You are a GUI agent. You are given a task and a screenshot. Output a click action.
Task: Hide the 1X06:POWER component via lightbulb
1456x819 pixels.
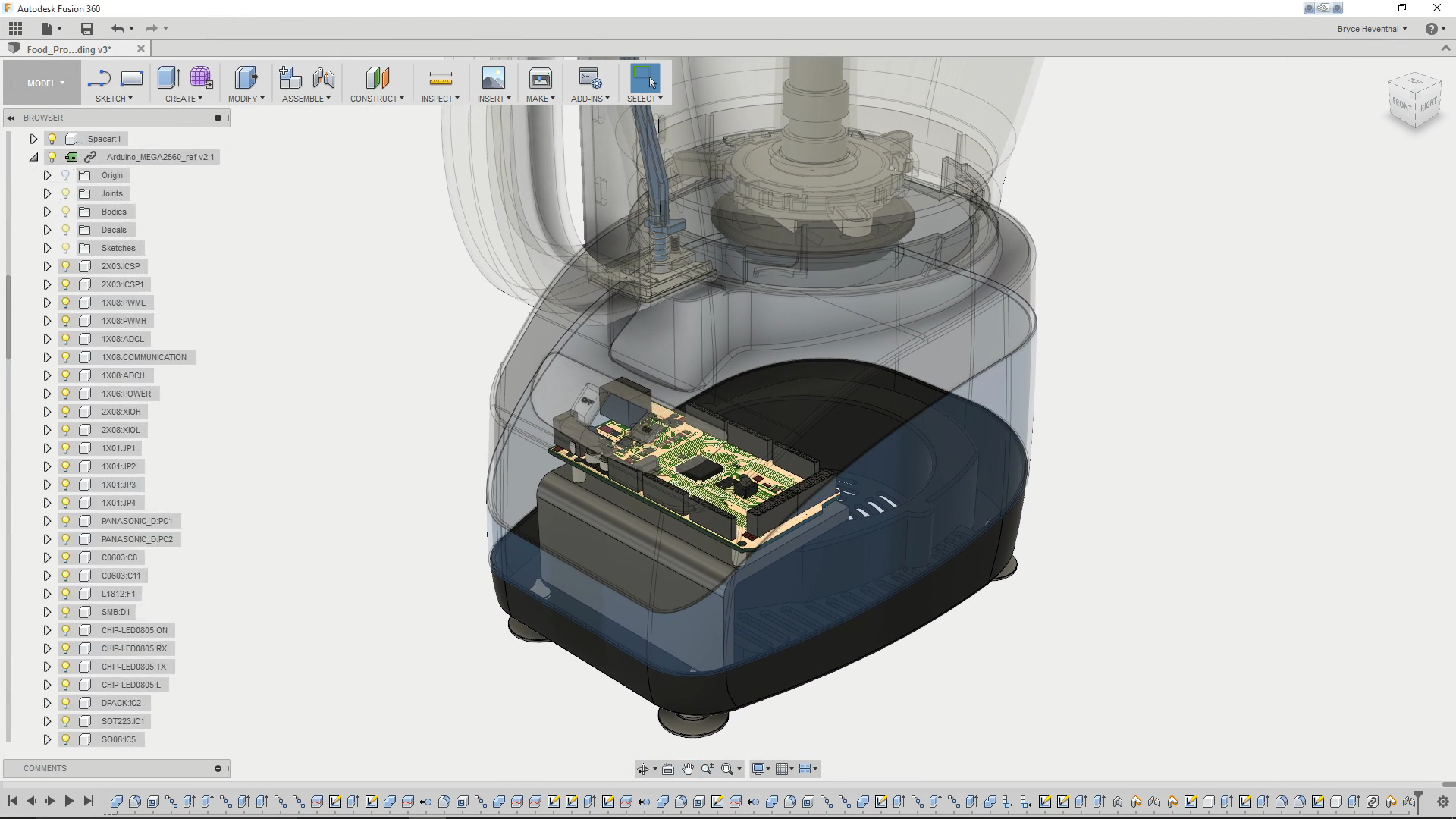pos(66,394)
